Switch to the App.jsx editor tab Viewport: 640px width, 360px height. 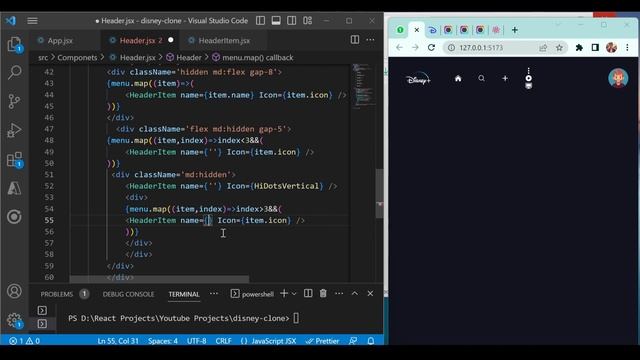point(60,40)
